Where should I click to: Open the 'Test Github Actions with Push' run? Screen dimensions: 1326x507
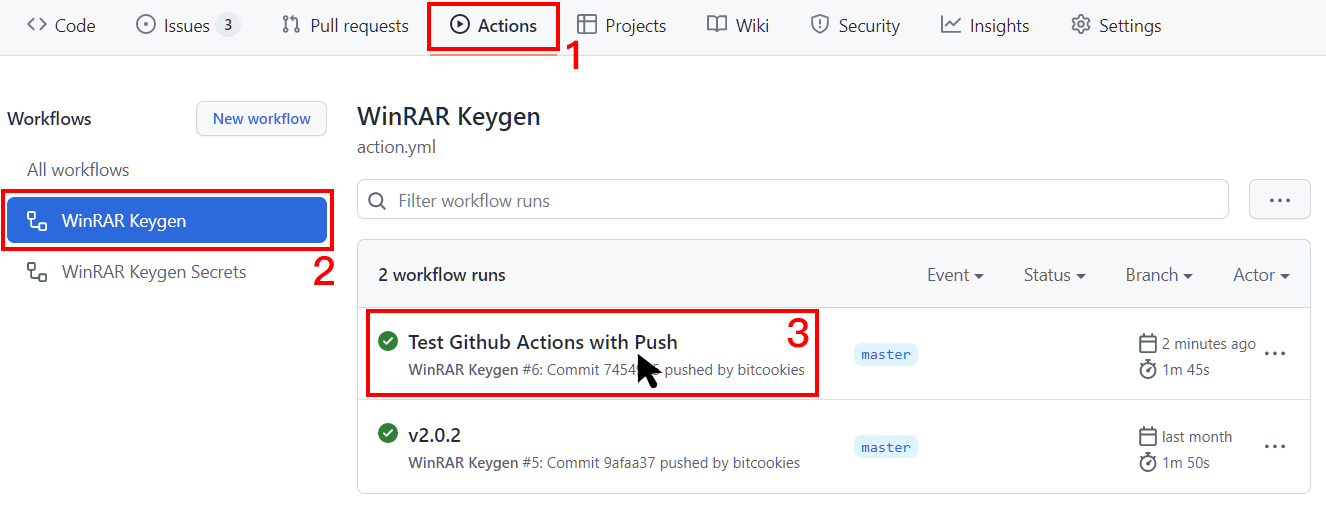point(542,342)
